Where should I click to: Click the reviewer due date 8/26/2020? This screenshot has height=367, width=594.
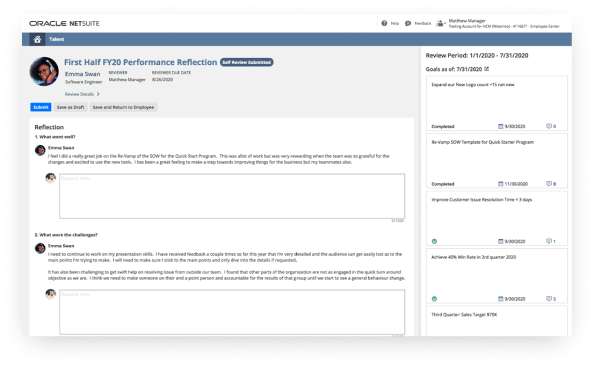[163, 80]
